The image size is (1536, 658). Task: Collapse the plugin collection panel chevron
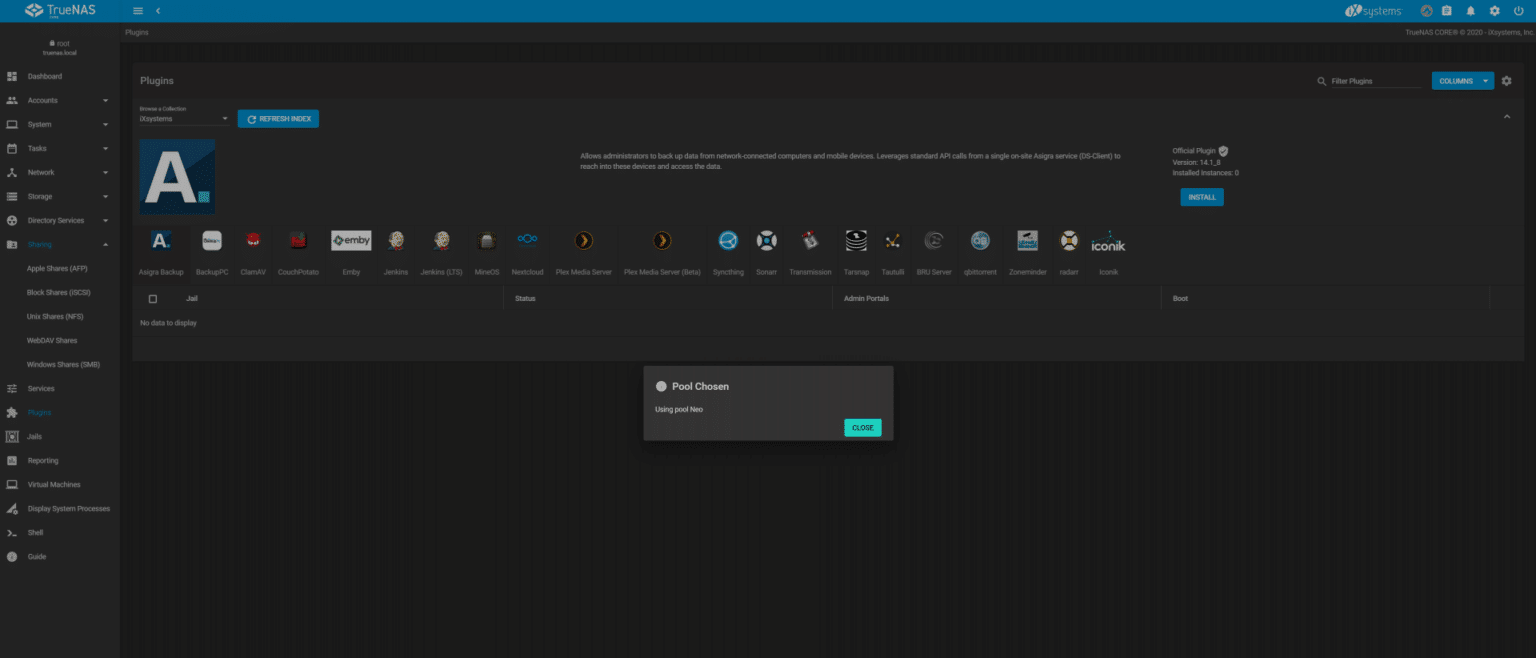pyautogui.click(x=1507, y=117)
